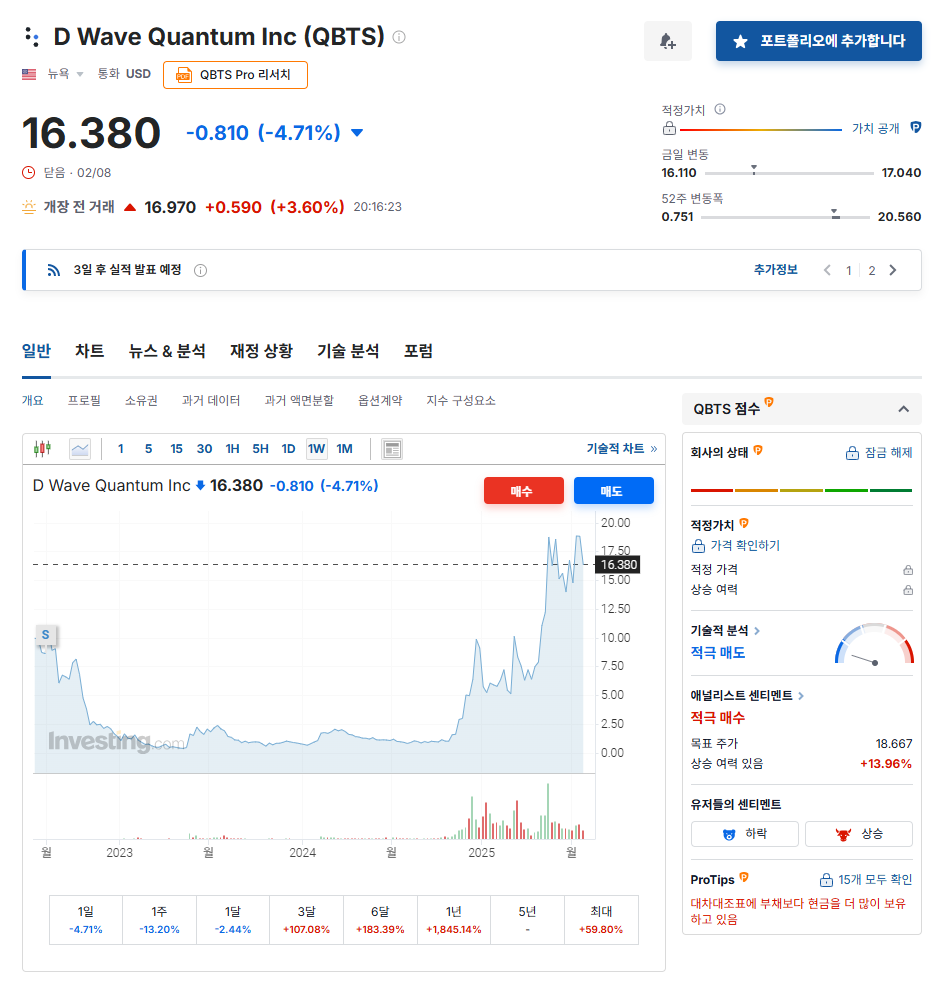Open 지수 구성요소 sub-tab

point(461,401)
